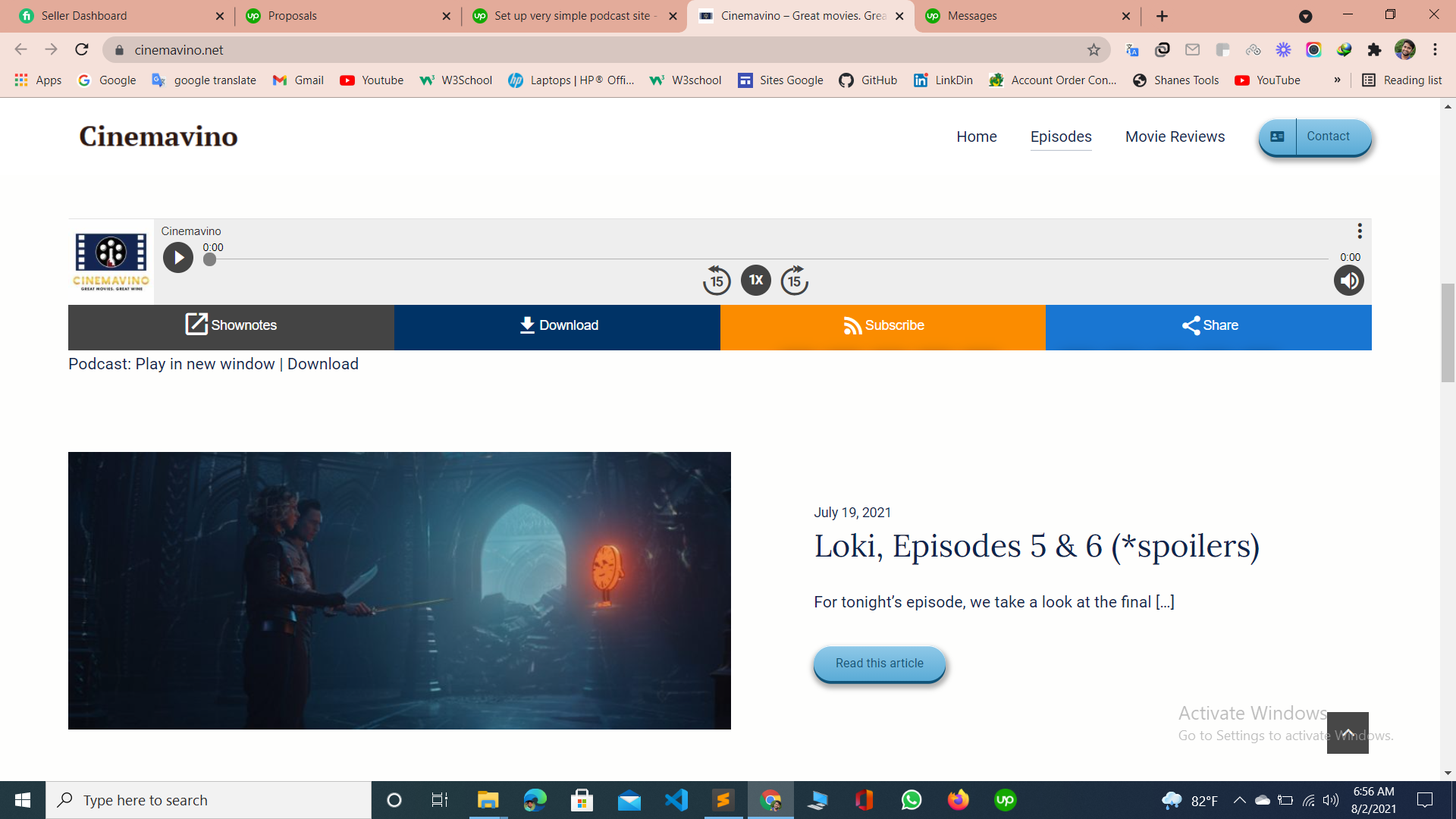Subscribe to the podcast feed
This screenshot has width=1456, height=819.
pyautogui.click(x=883, y=327)
